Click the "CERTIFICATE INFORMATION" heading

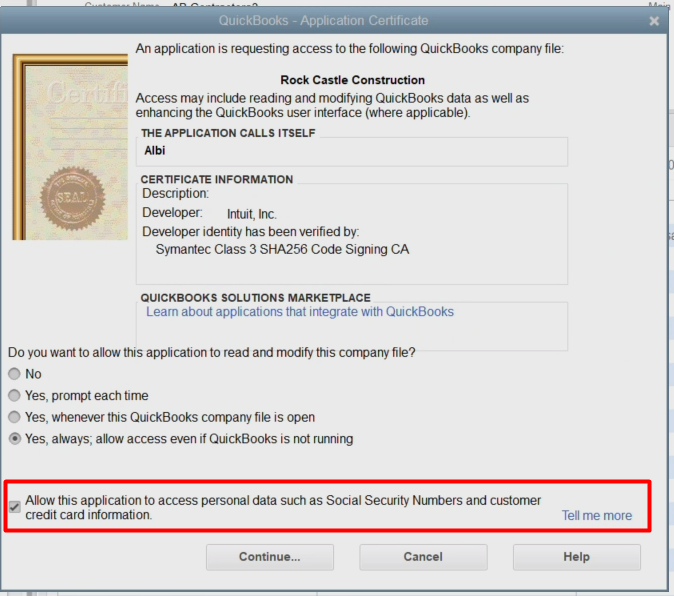pos(217,179)
